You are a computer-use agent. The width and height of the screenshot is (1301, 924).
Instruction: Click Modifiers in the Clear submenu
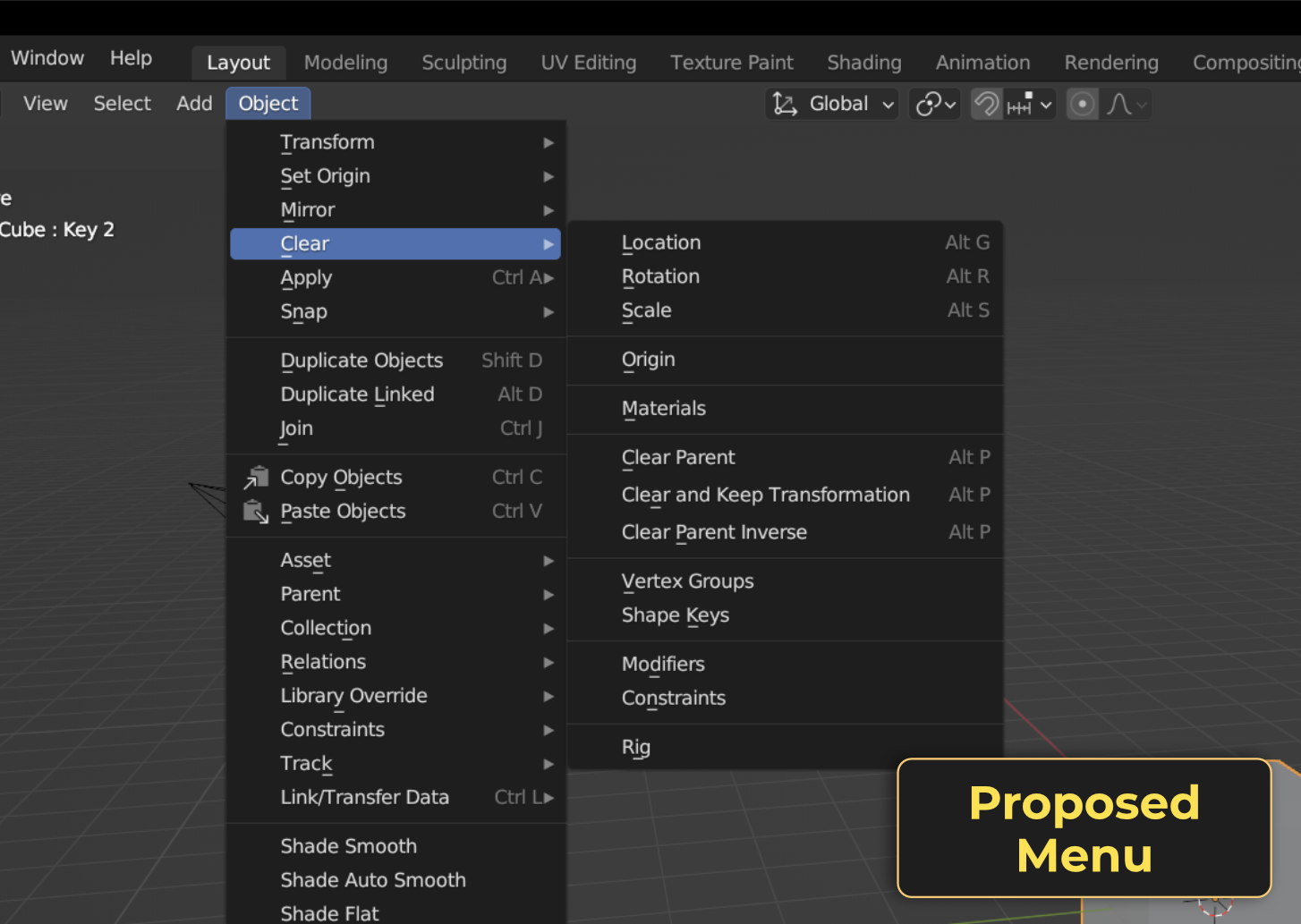(x=786, y=665)
